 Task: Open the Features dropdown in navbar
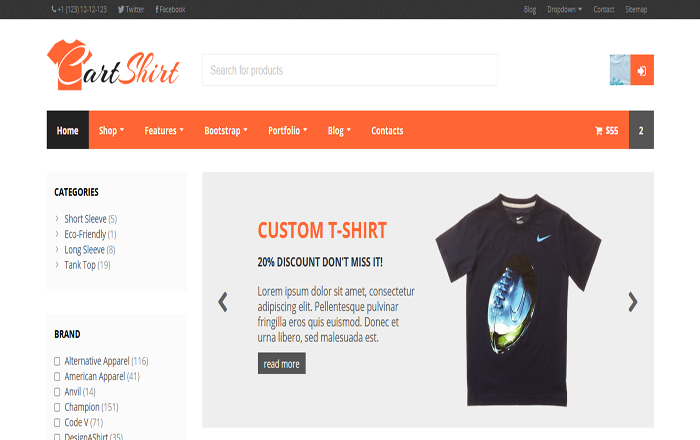164,130
